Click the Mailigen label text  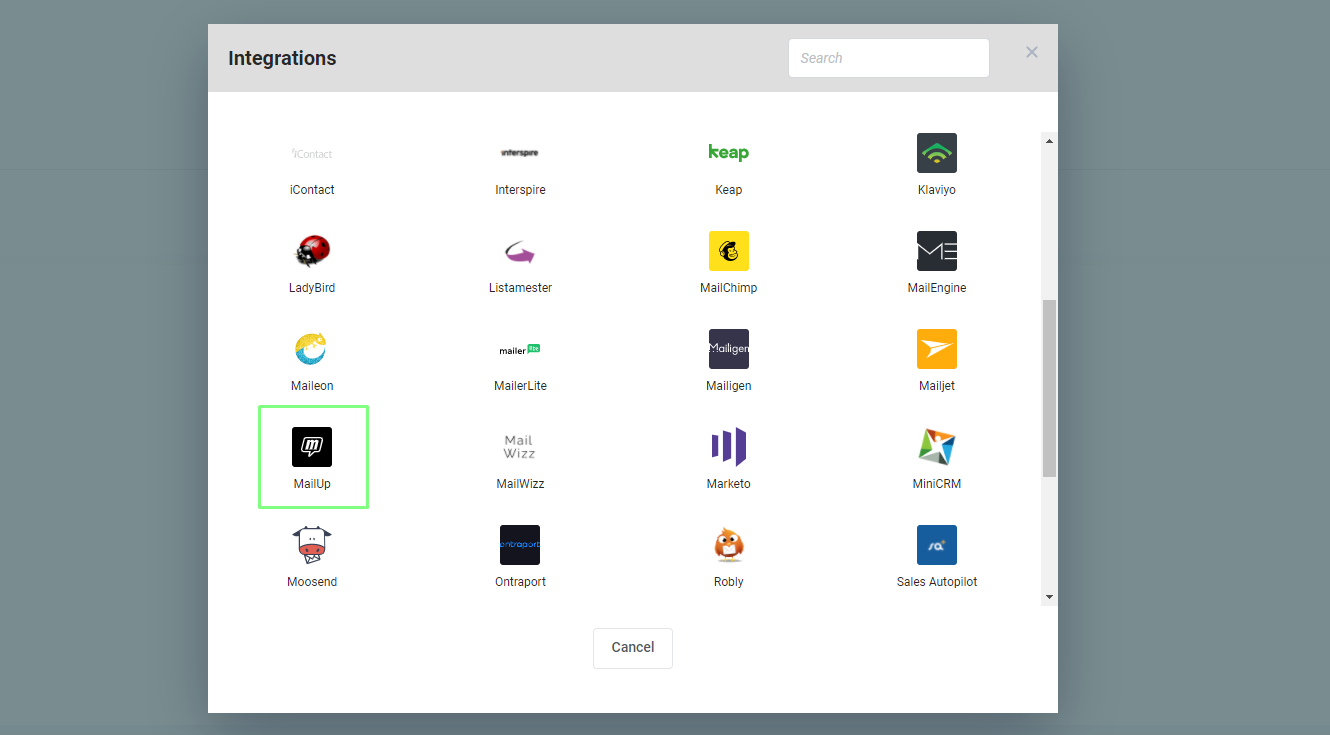tap(728, 386)
